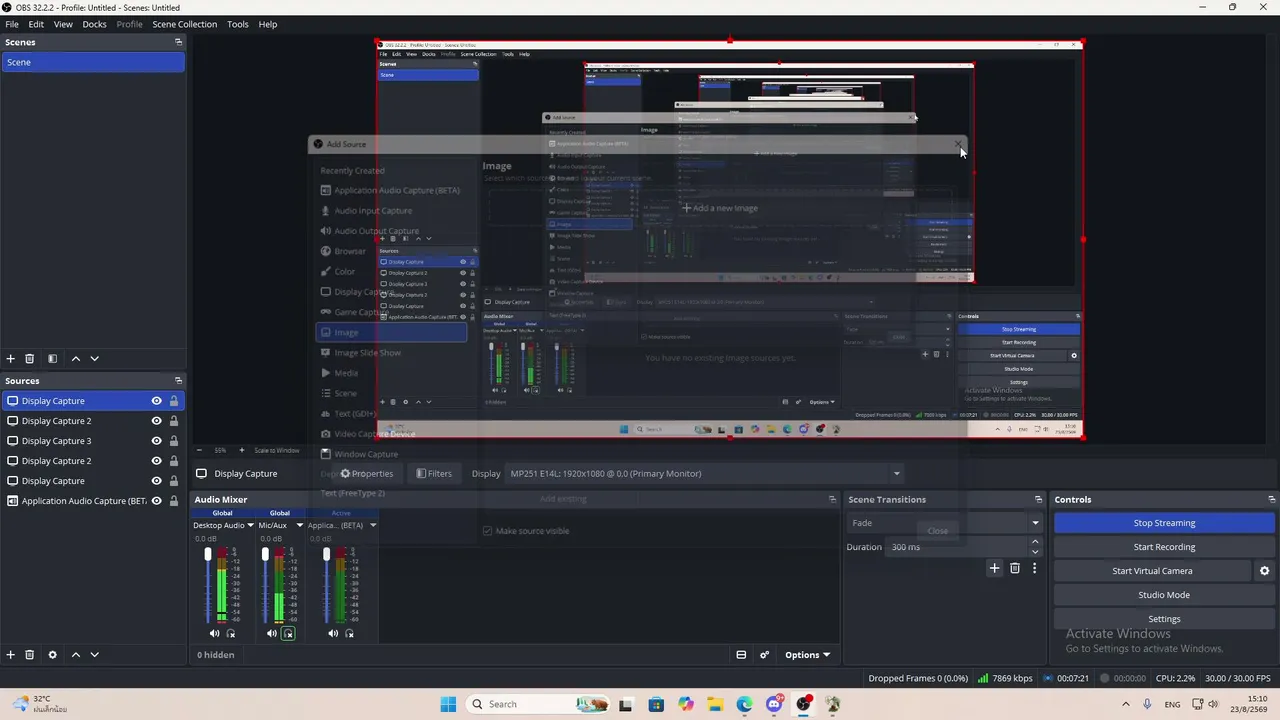1280x720 pixels.
Task: Open the Docks menu
Action: click(x=94, y=24)
